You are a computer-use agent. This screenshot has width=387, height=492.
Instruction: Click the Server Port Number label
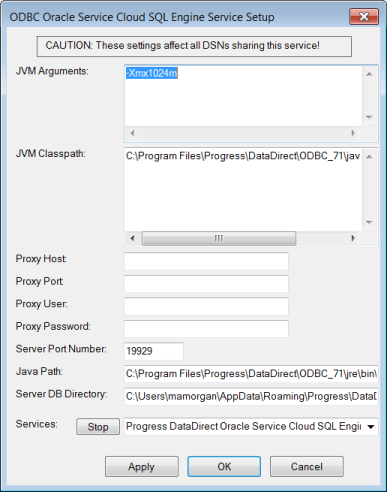(x=61, y=349)
